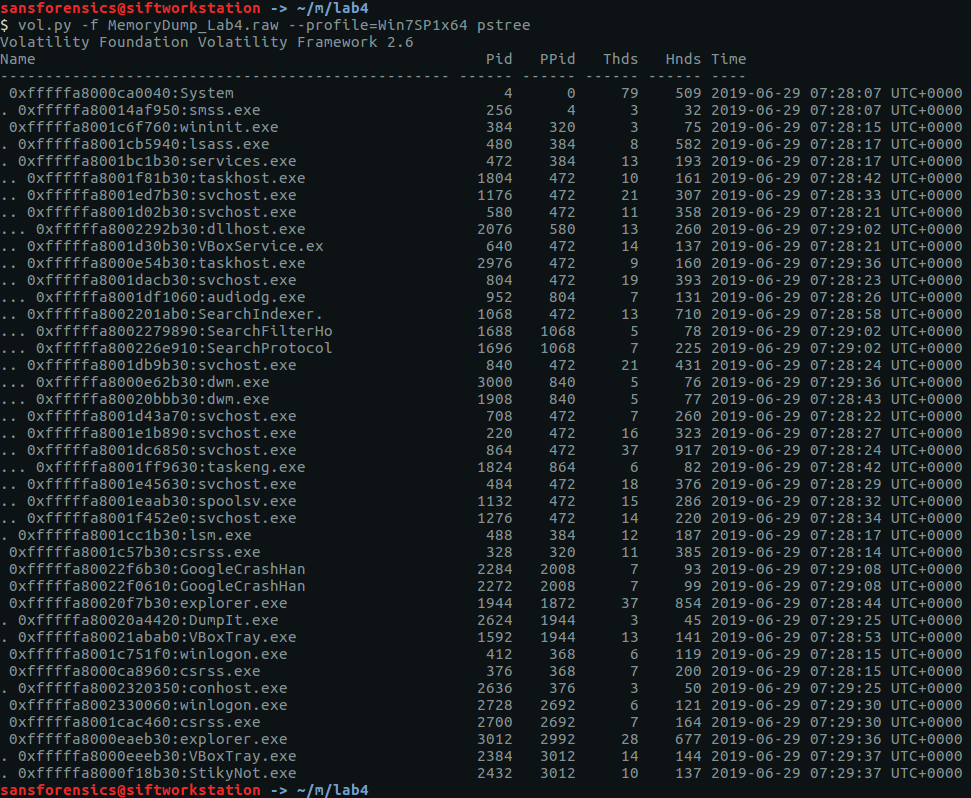Click Pid value 1132 of spoolsv.exe
971x798 pixels.
pyautogui.click(x=495, y=501)
